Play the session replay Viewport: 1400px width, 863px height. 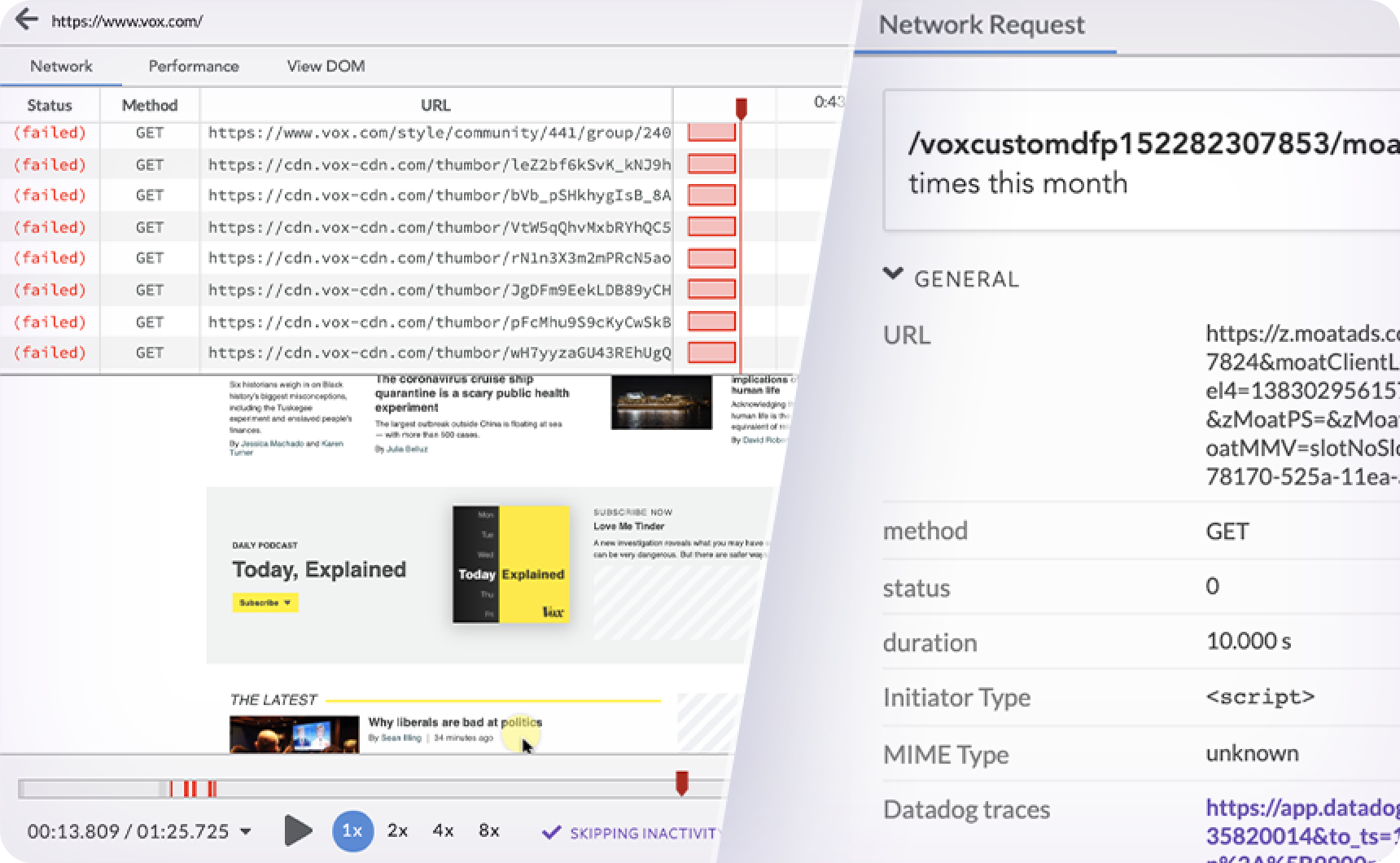298,830
